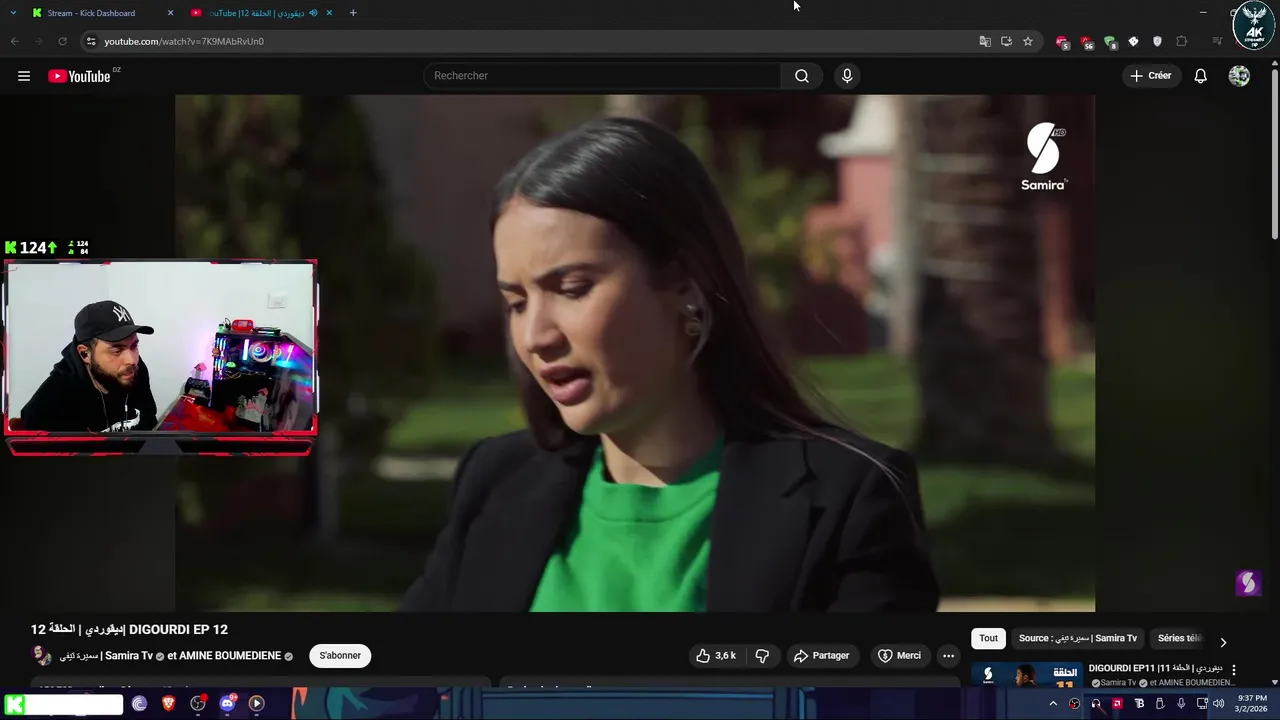Screen dimensions: 1280x720
Task: Go back with the browser back arrow
Action: point(14,41)
